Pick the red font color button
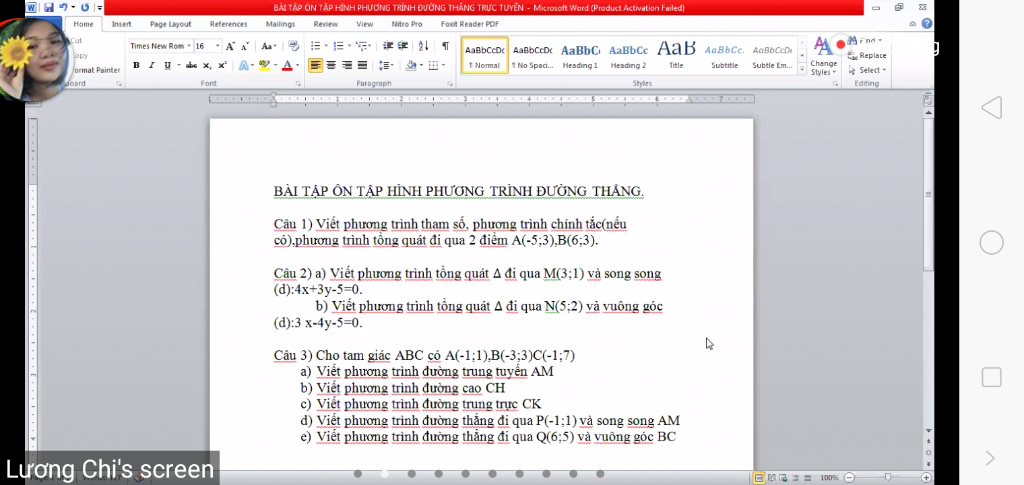Viewport: 1024px width, 485px height. click(287, 65)
